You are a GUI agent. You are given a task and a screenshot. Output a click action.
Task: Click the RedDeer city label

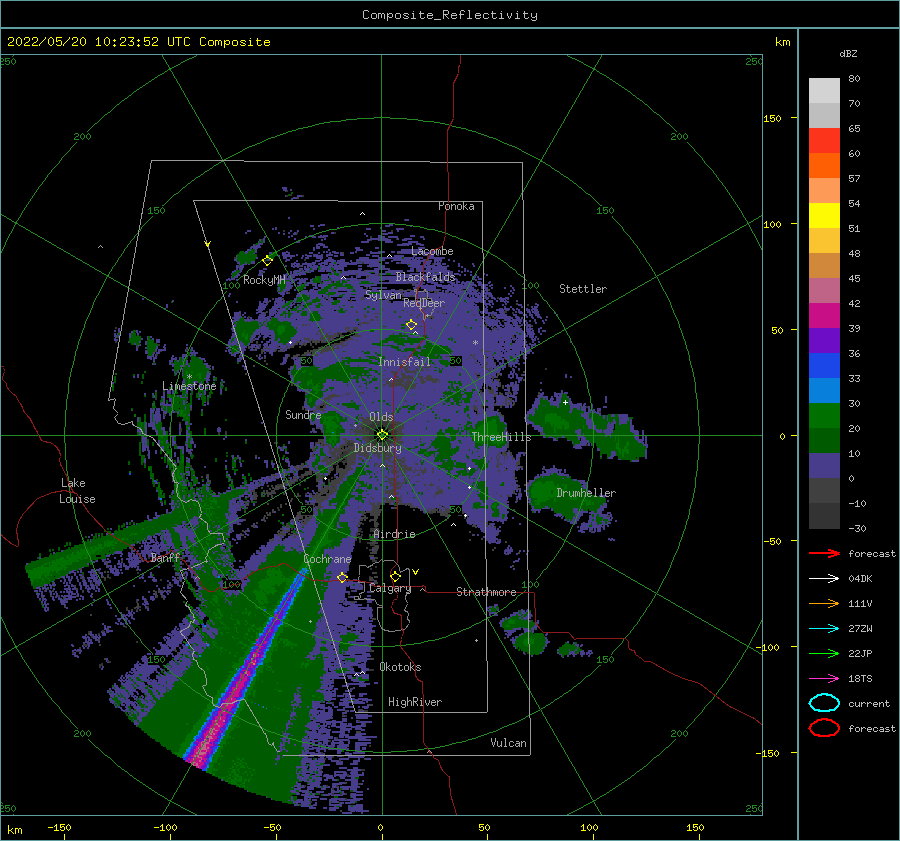pyautogui.click(x=424, y=303)
